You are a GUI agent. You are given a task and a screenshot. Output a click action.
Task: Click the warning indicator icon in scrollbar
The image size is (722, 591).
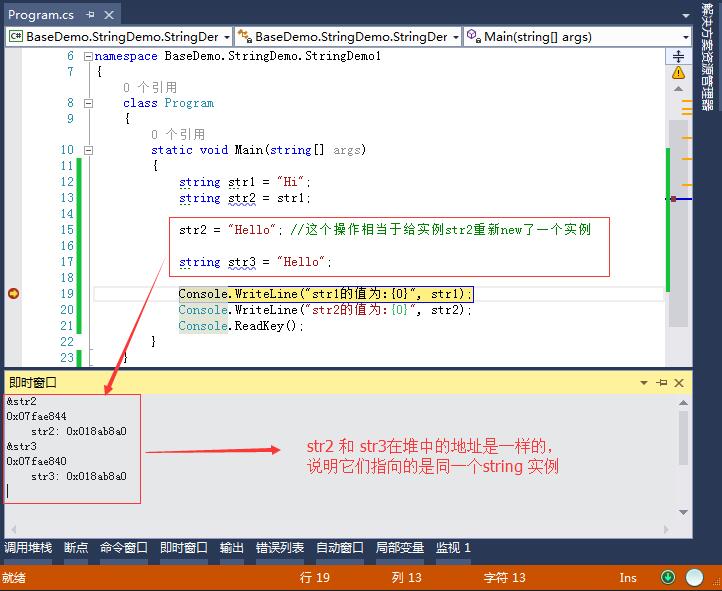678,72
